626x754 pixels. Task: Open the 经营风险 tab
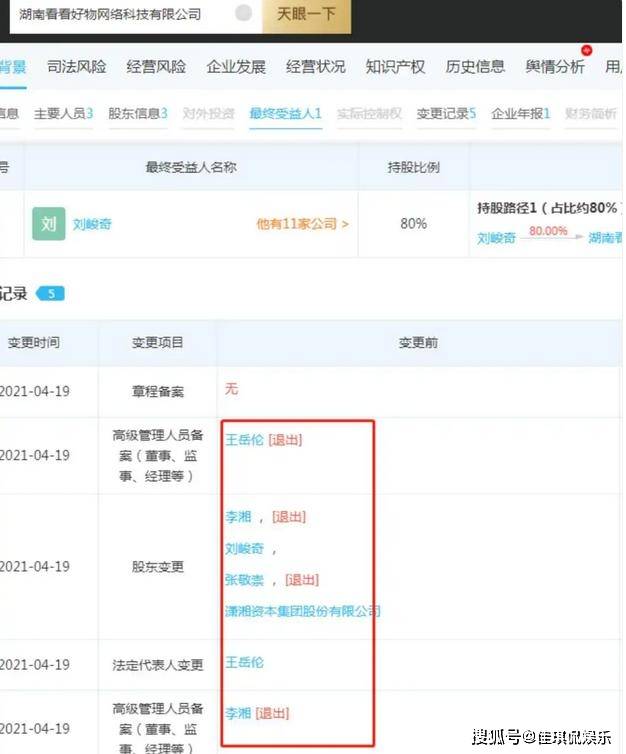pyautogui.click(x=156, y=67)
